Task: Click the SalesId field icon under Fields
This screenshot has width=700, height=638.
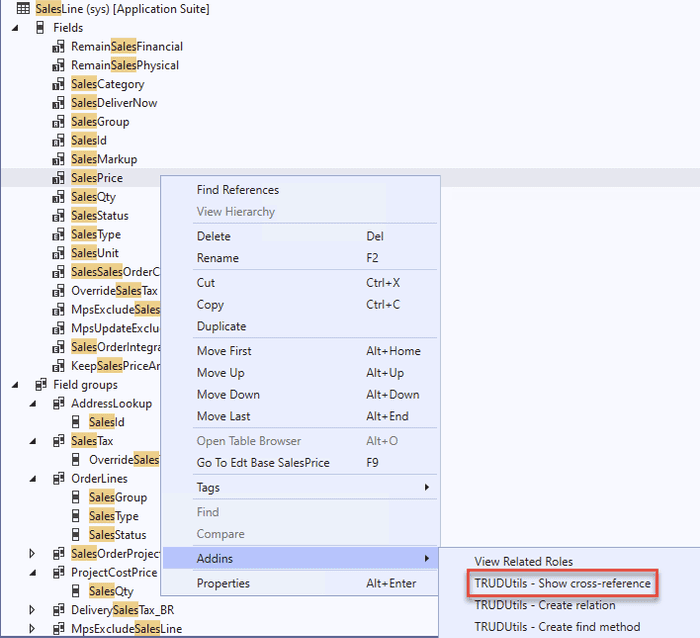Action: click(58, 141)
